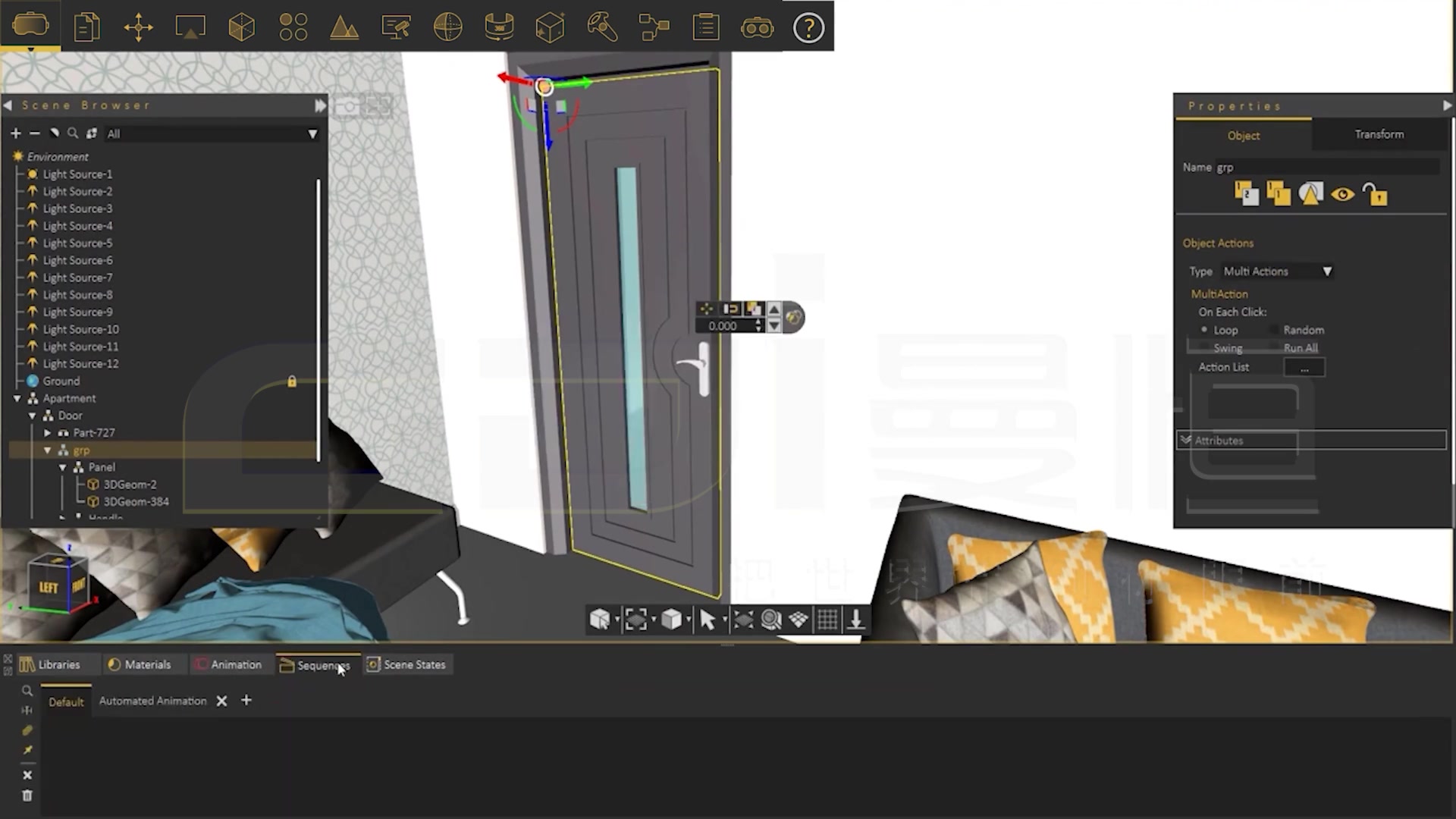Viewport: 1456px width, 819px height.
Task: Expand the Part-727 tree node
Action: click(48, 433)
